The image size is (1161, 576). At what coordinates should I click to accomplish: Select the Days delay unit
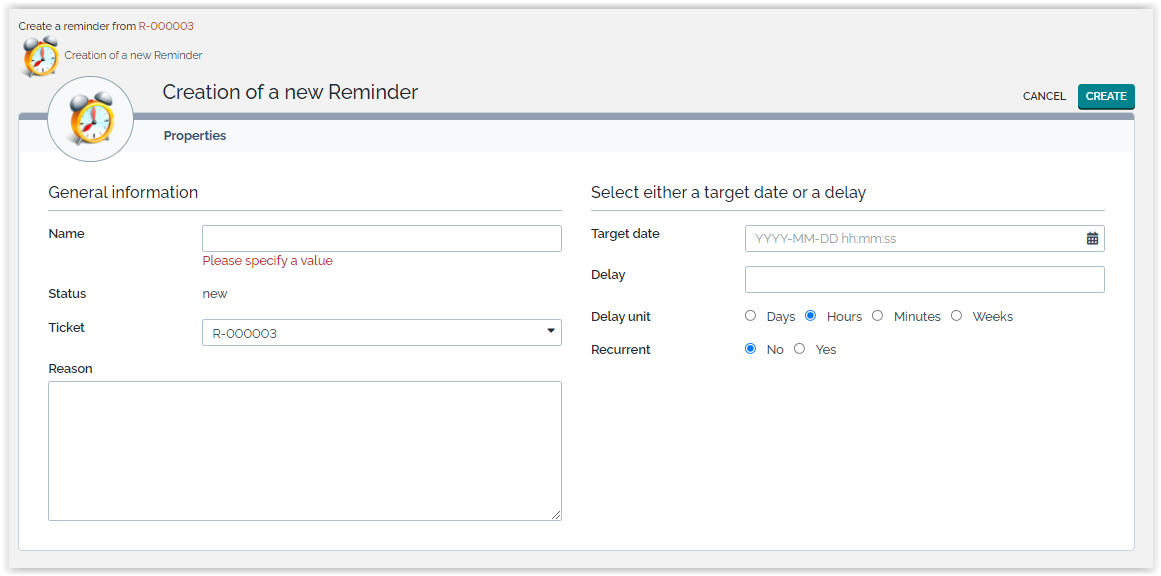(751, 316)
